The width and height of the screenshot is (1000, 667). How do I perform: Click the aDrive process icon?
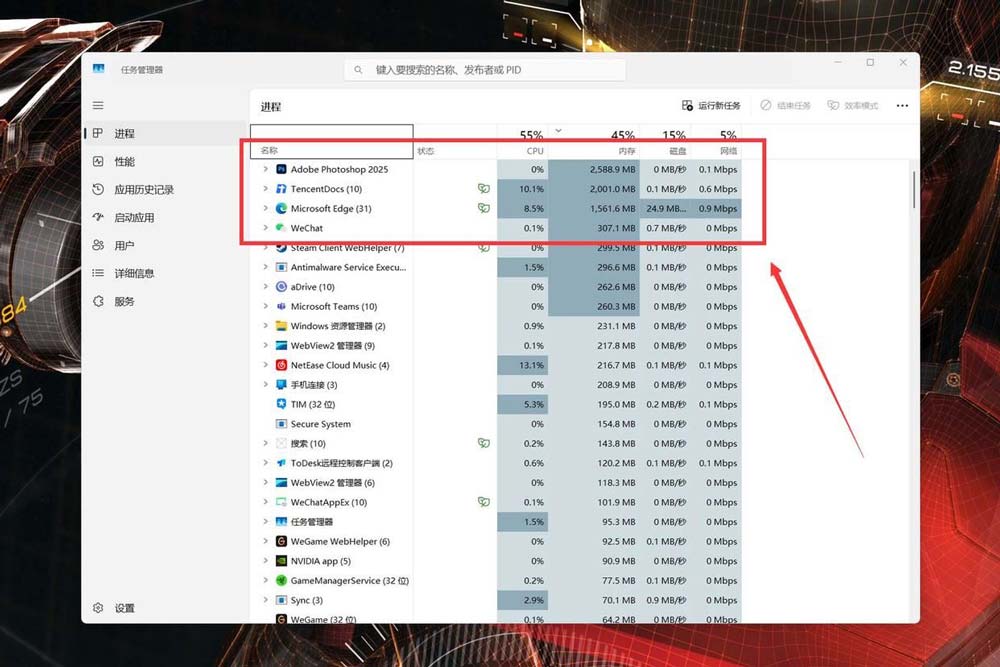click(x=281, y=287)
